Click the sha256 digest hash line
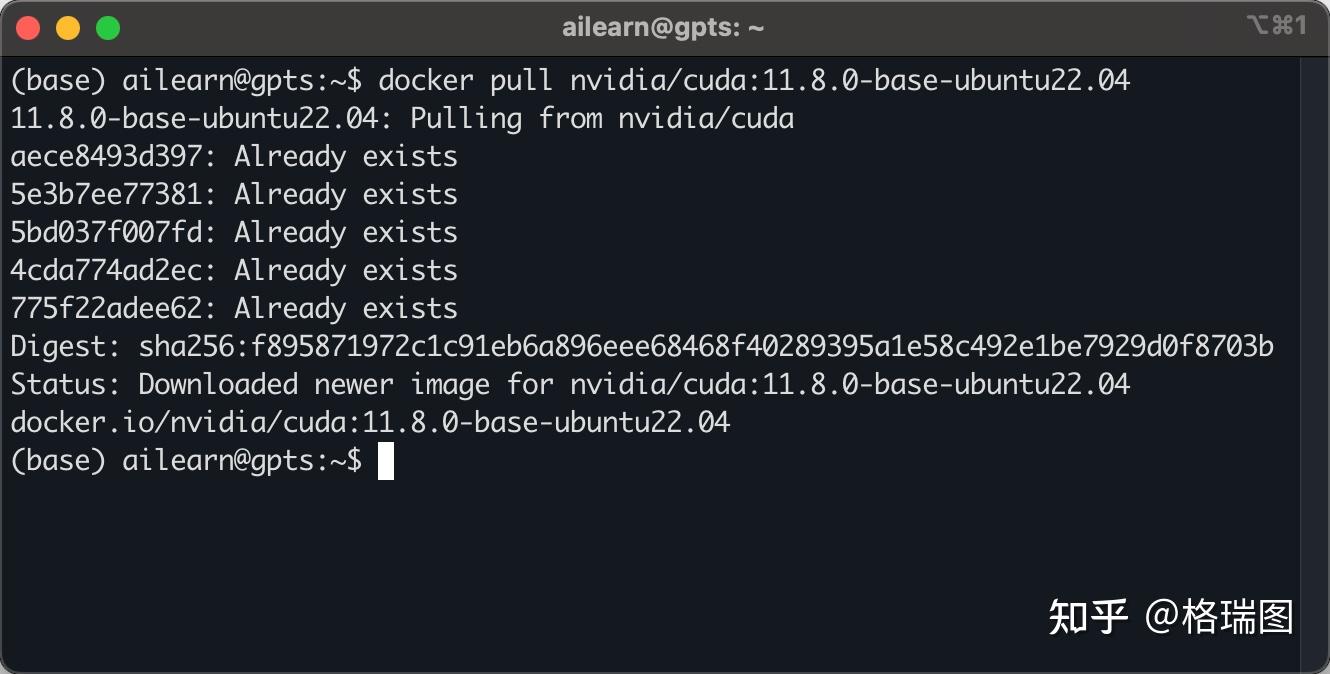This screenshot has height=674, width=1330. [x=642, y=347]
